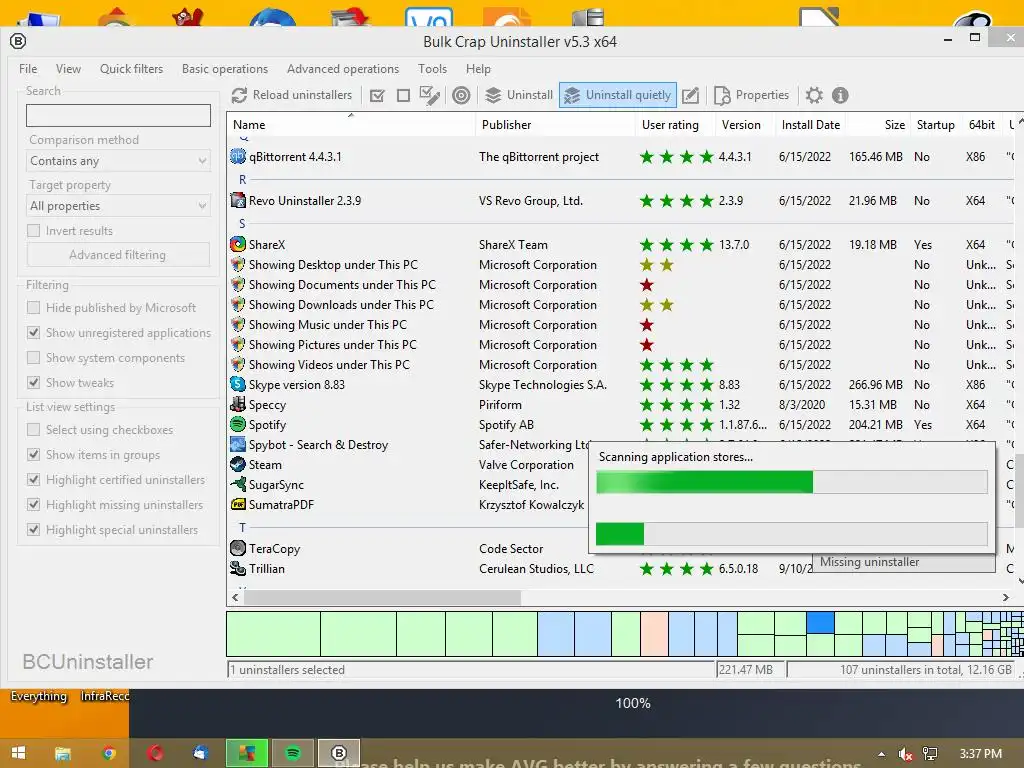
Task: Open the File menu
Action: pyautogui.click(x=28, y=69)
